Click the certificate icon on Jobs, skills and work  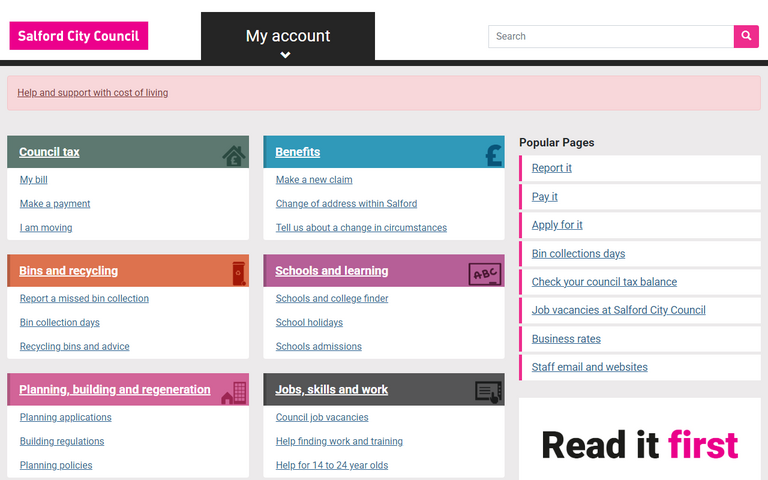click(x=487, y=392)
